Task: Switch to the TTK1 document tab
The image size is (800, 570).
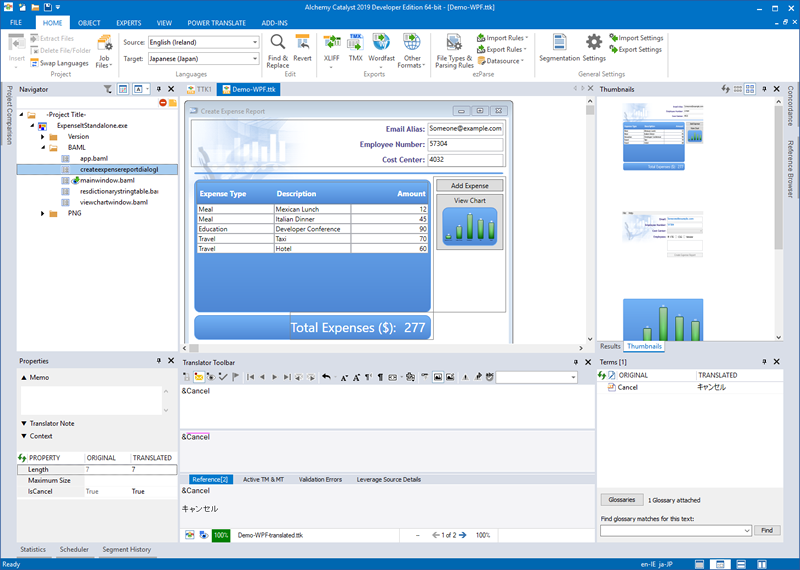Action: pyautogui.click(x=199, y=89)
